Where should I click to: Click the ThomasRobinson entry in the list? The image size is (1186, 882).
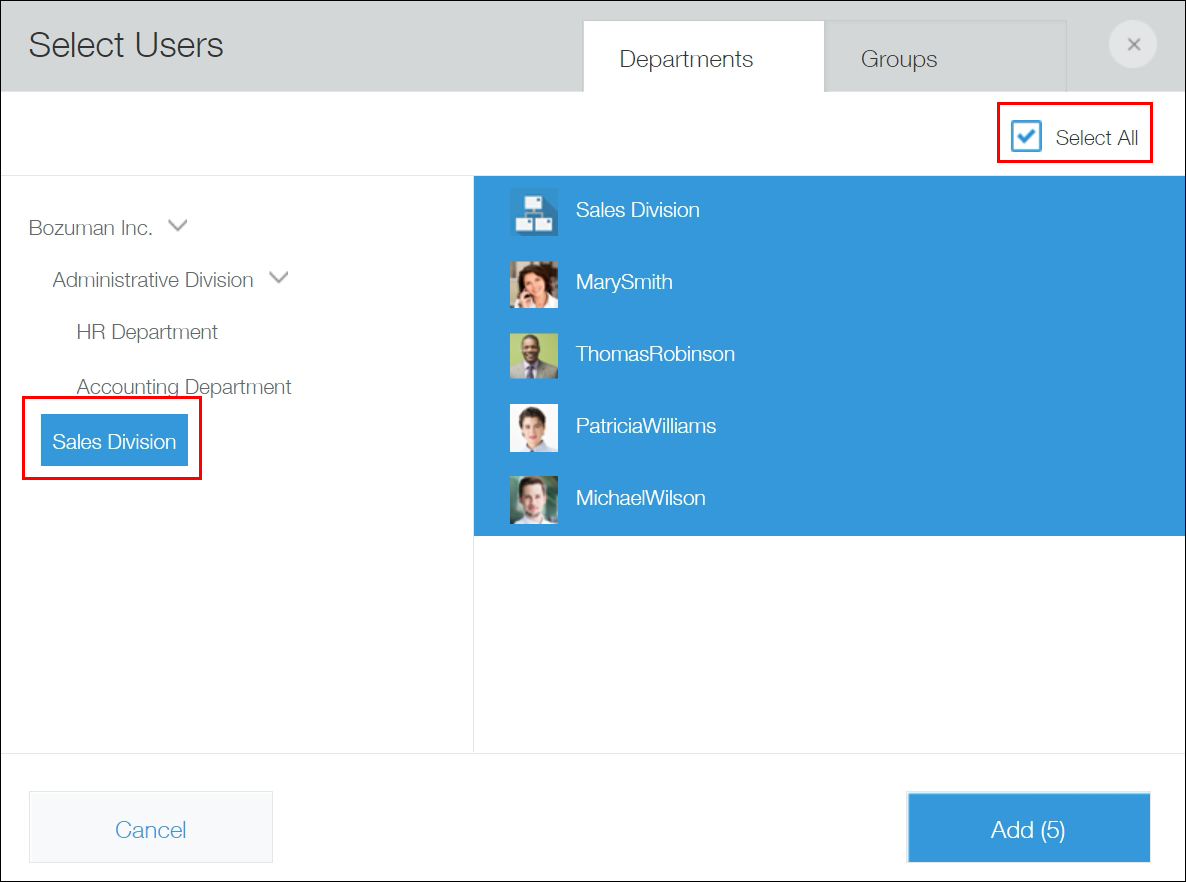coord(655,356)
